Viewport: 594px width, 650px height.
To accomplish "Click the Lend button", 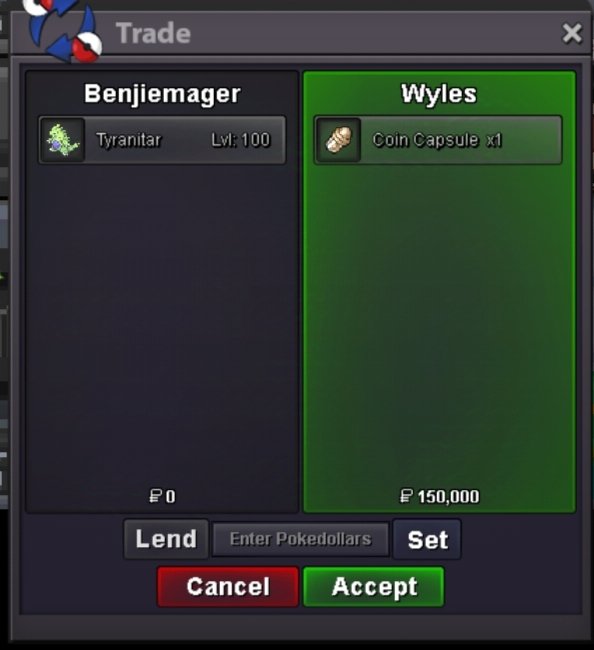I will pyautogui.click(x=166, y=539).
